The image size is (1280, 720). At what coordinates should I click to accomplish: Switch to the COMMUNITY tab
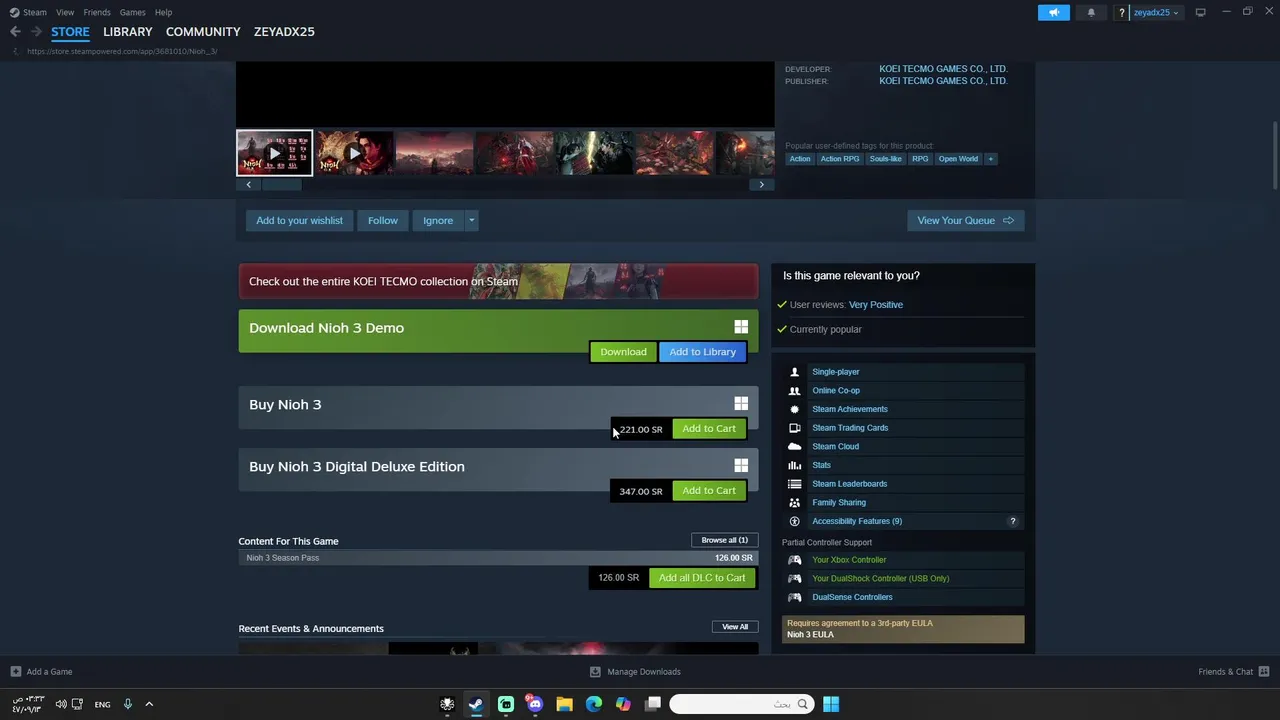[203, 32]
